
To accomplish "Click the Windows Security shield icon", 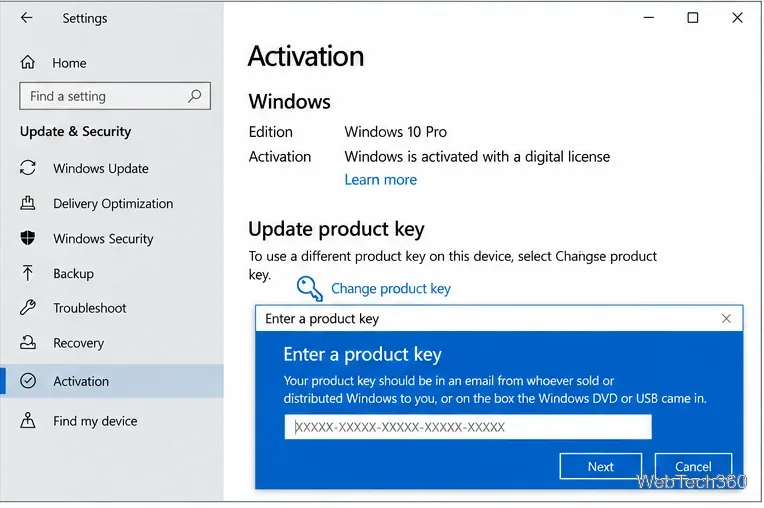I will (x=28, y=238).
